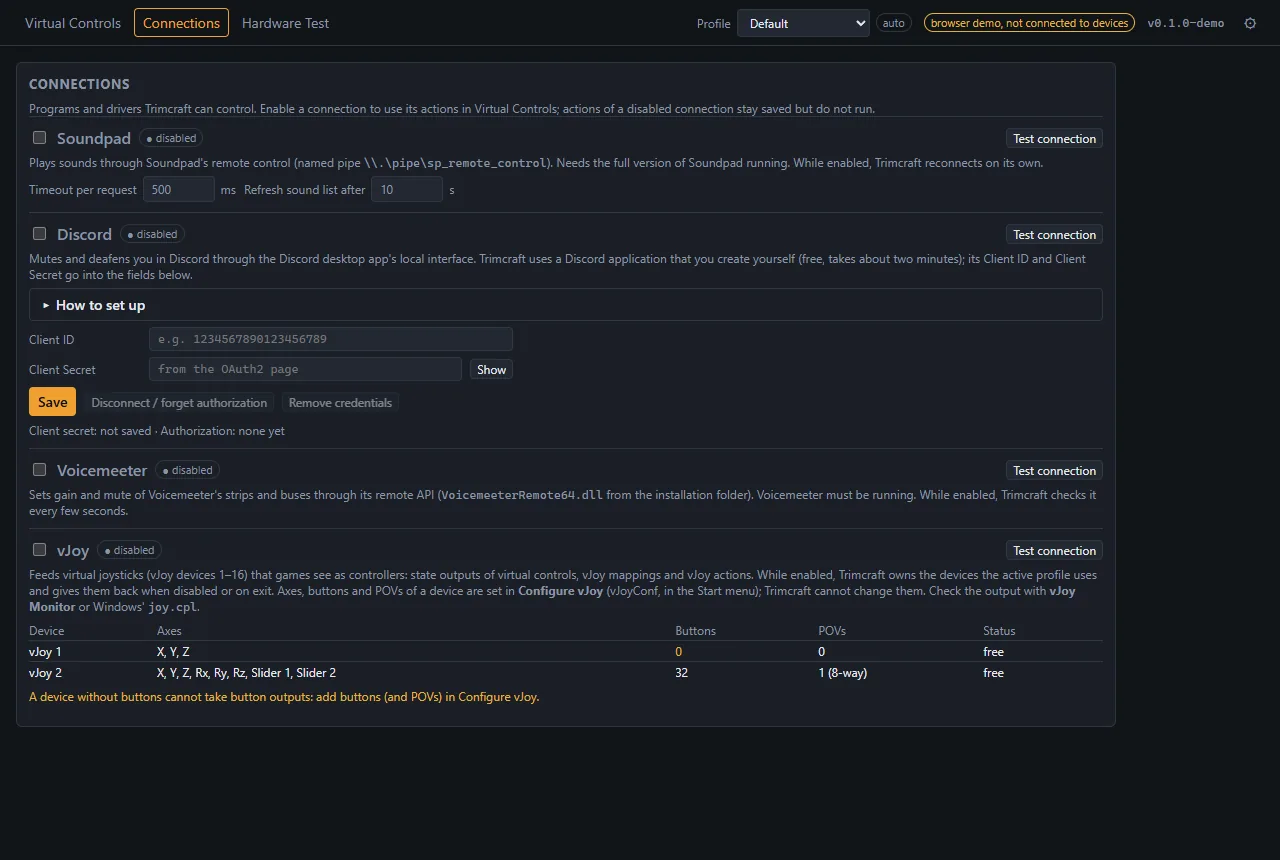
Task: Focus the Client Secret input field
Action: [x=305, y=369]
